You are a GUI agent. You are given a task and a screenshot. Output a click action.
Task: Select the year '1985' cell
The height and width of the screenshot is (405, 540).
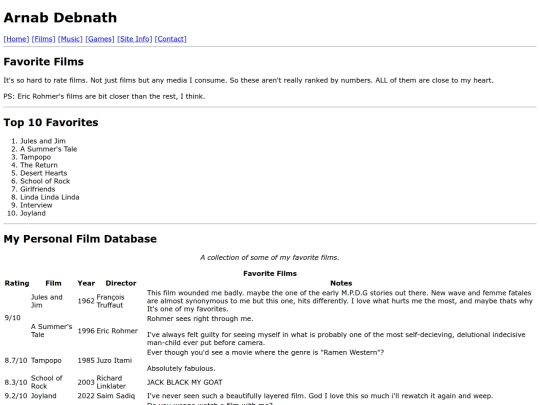(86, 360)
